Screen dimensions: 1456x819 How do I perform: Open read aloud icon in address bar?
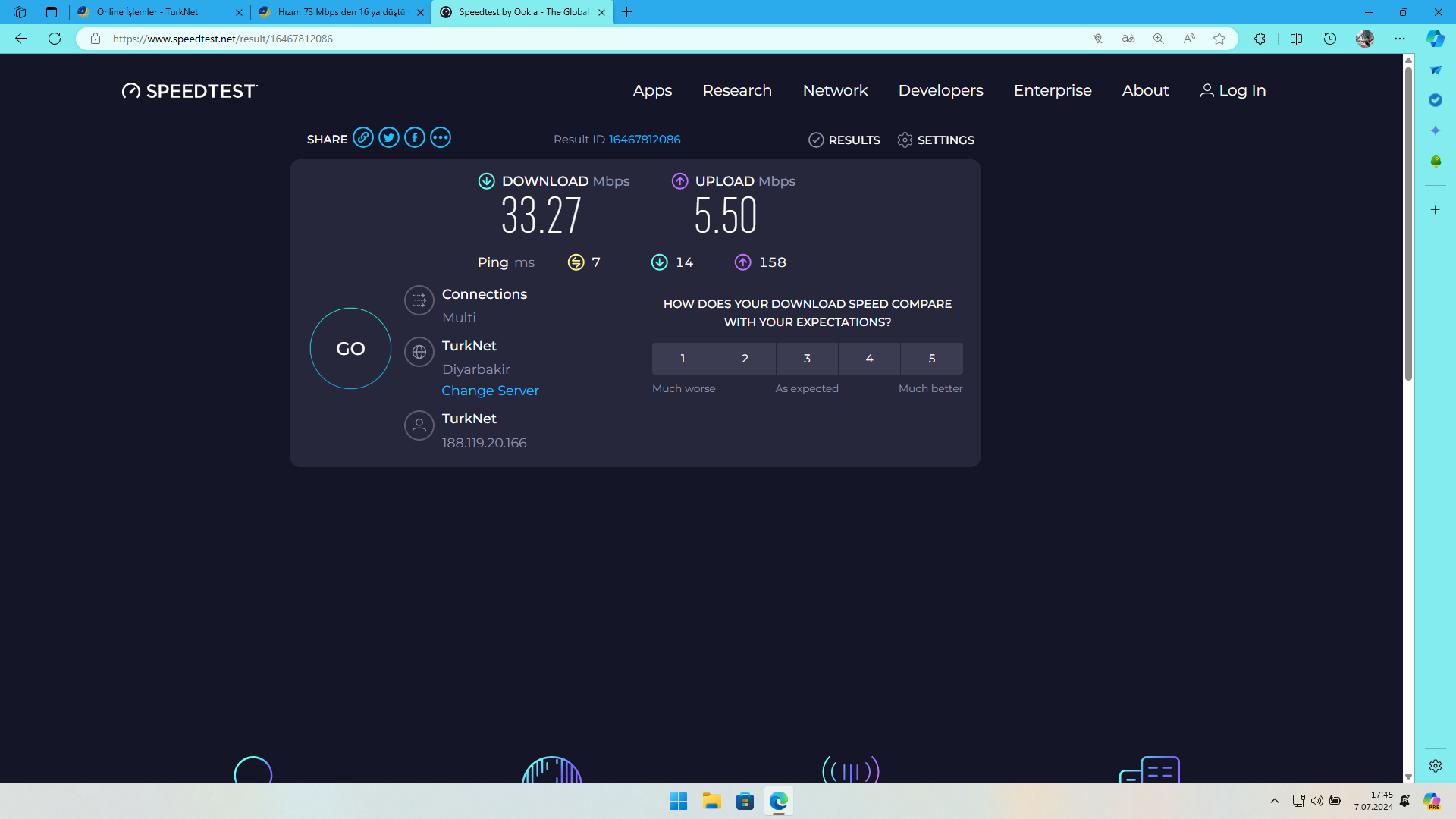pos(1189,39)
